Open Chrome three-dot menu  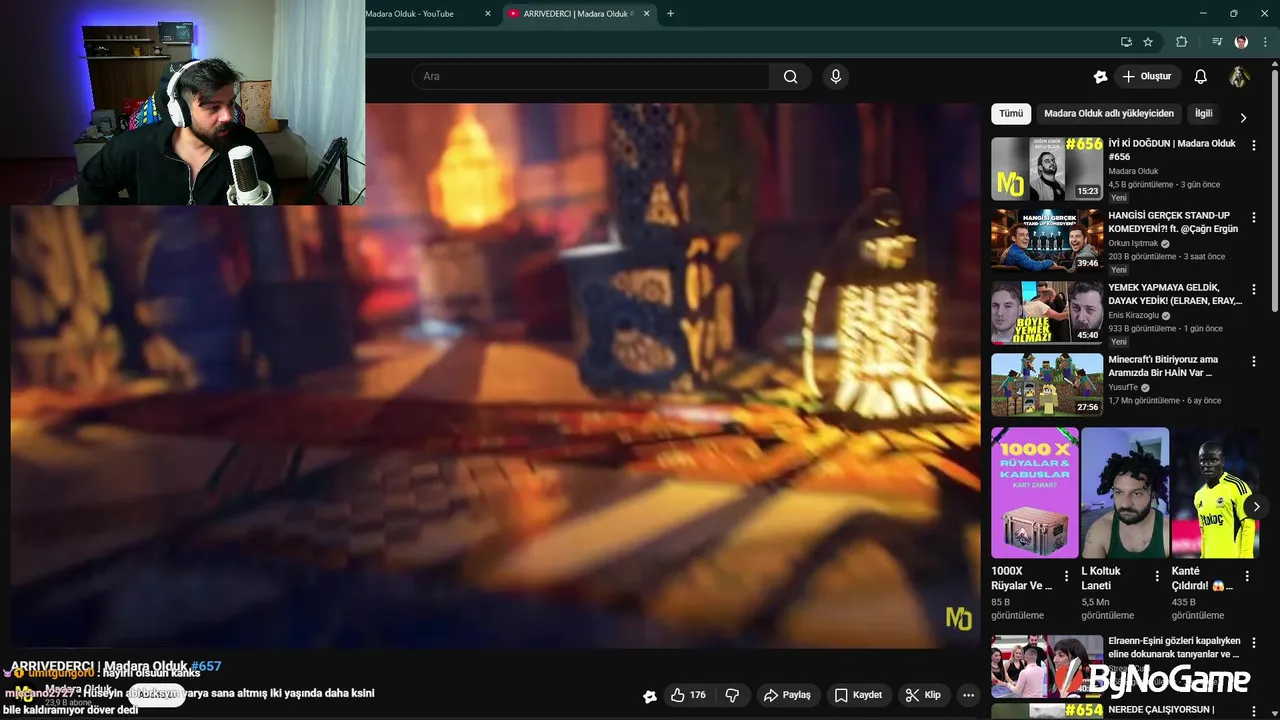[1266, 42]
